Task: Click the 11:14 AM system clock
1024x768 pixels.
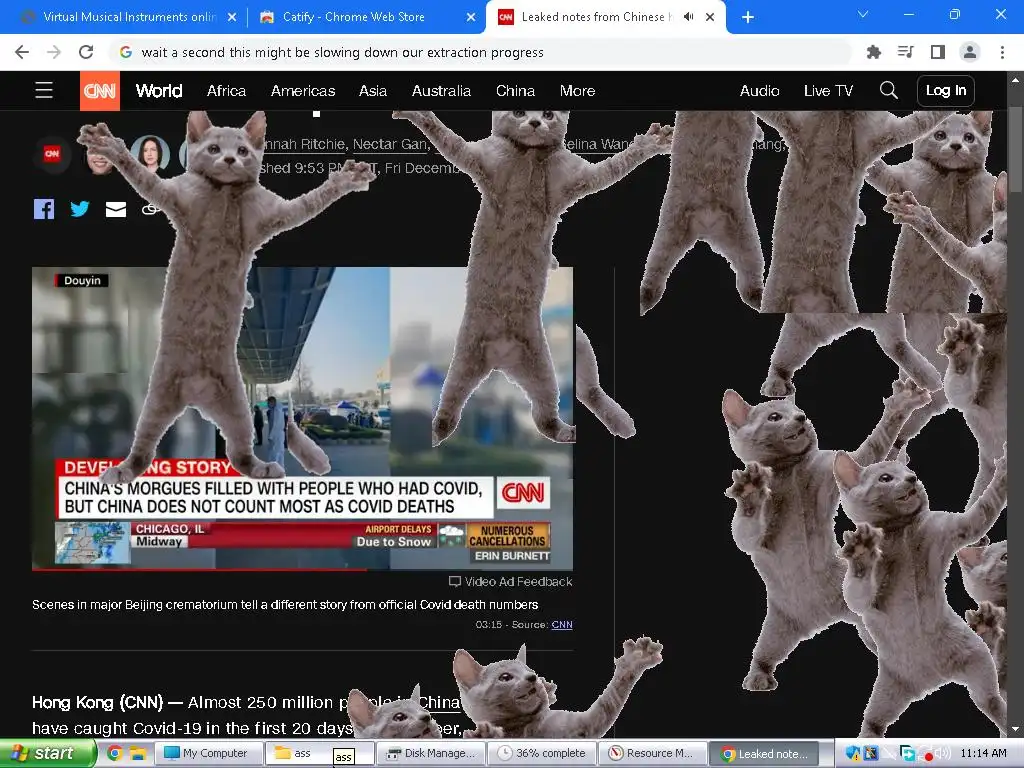Action: (984, 753)
